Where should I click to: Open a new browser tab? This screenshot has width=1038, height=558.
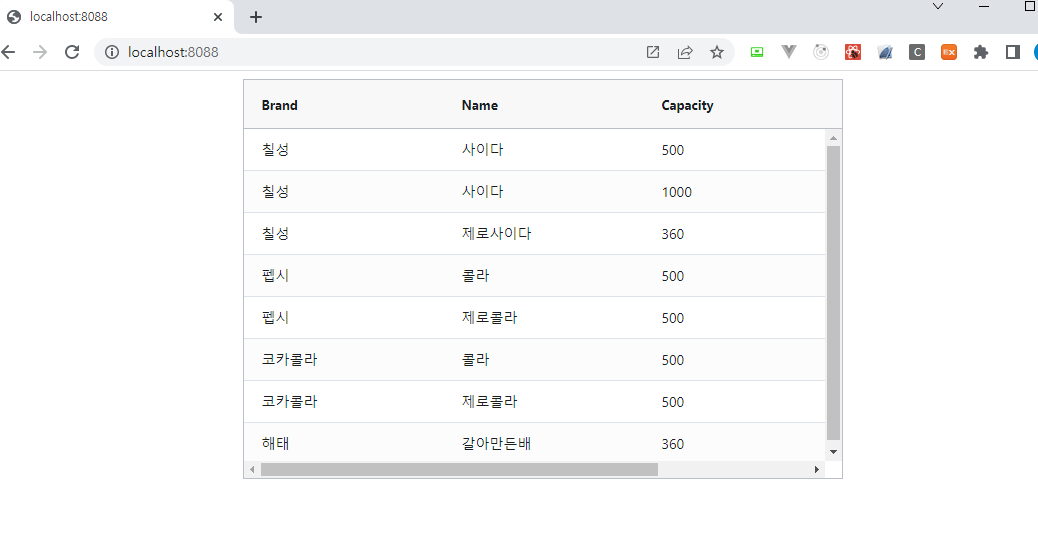tap(256, 17)
